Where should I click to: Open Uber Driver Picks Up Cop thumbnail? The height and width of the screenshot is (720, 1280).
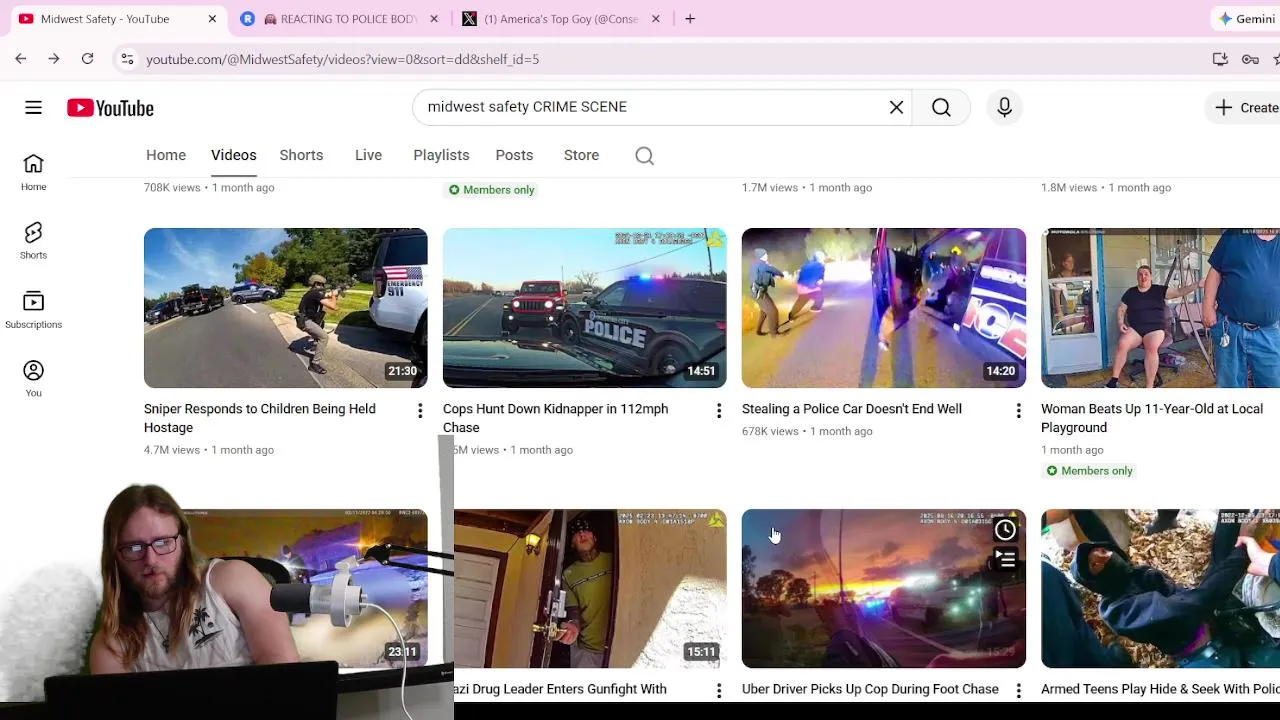coord(883,588)
